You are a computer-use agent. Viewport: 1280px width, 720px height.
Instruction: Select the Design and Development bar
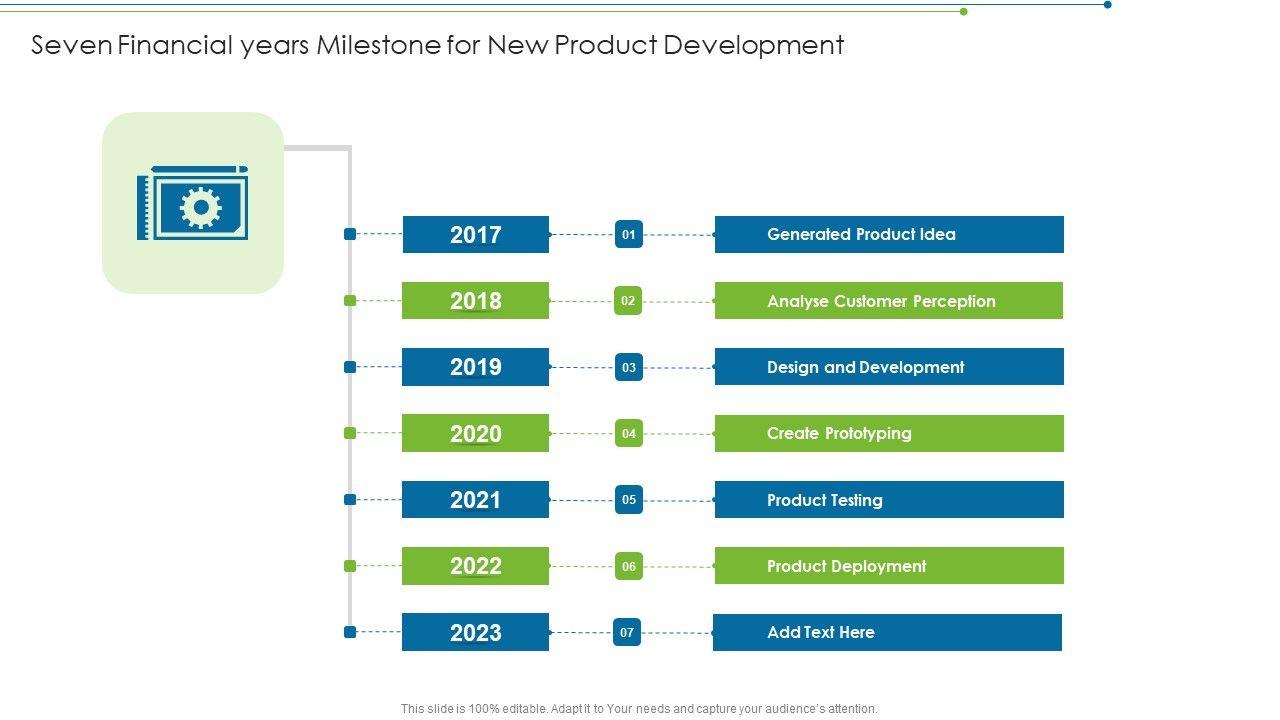[x=889, y=367]
